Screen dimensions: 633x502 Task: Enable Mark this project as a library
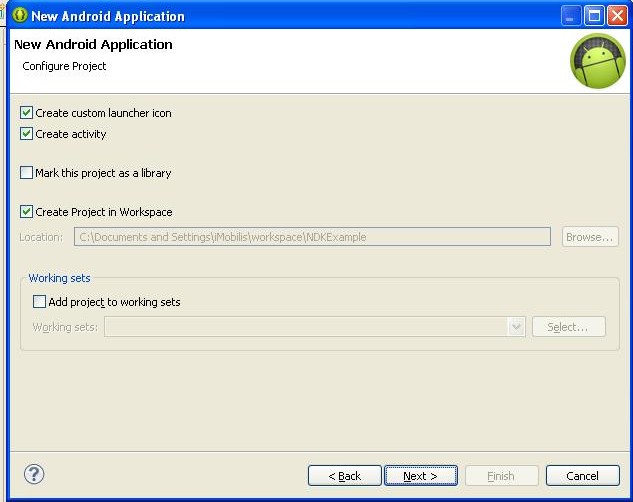click(26, 173)
